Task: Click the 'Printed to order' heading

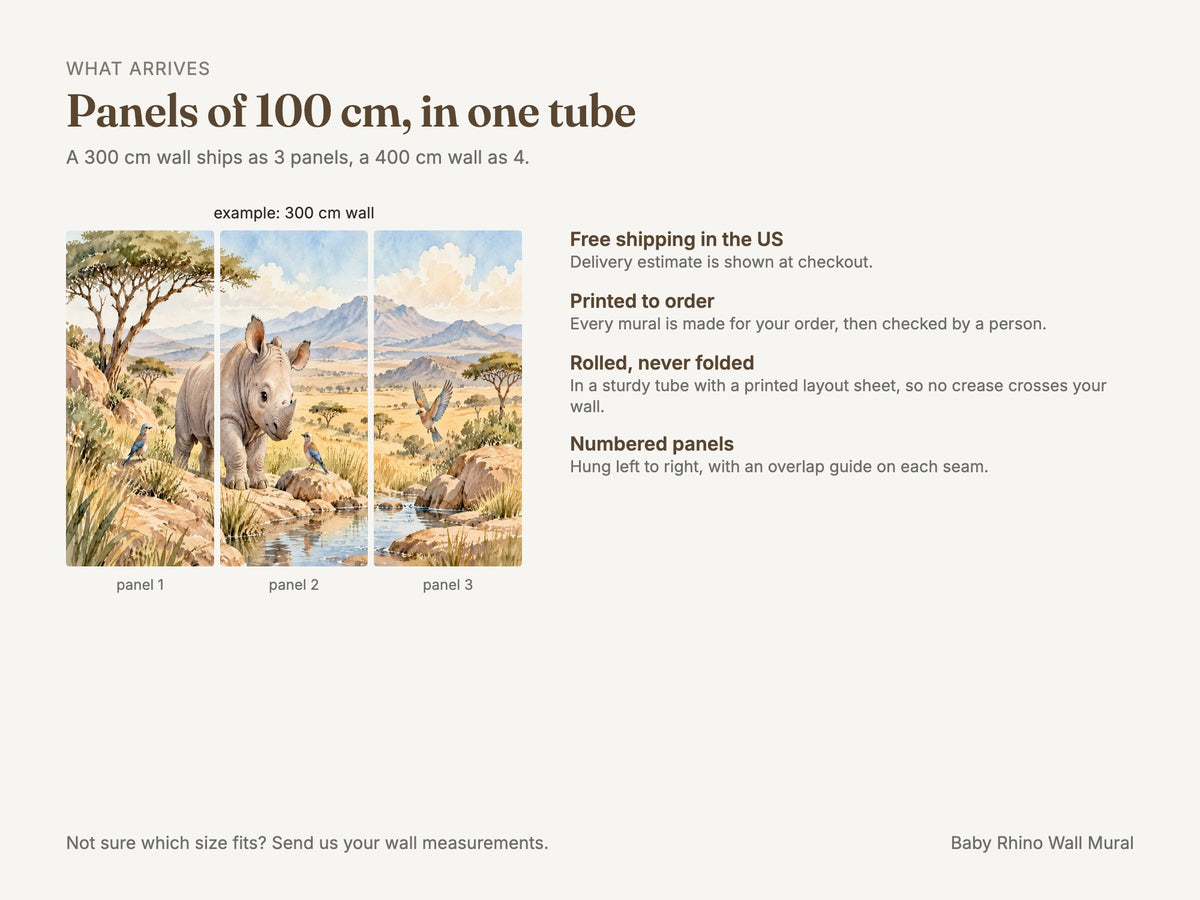Action: point(642,301)
